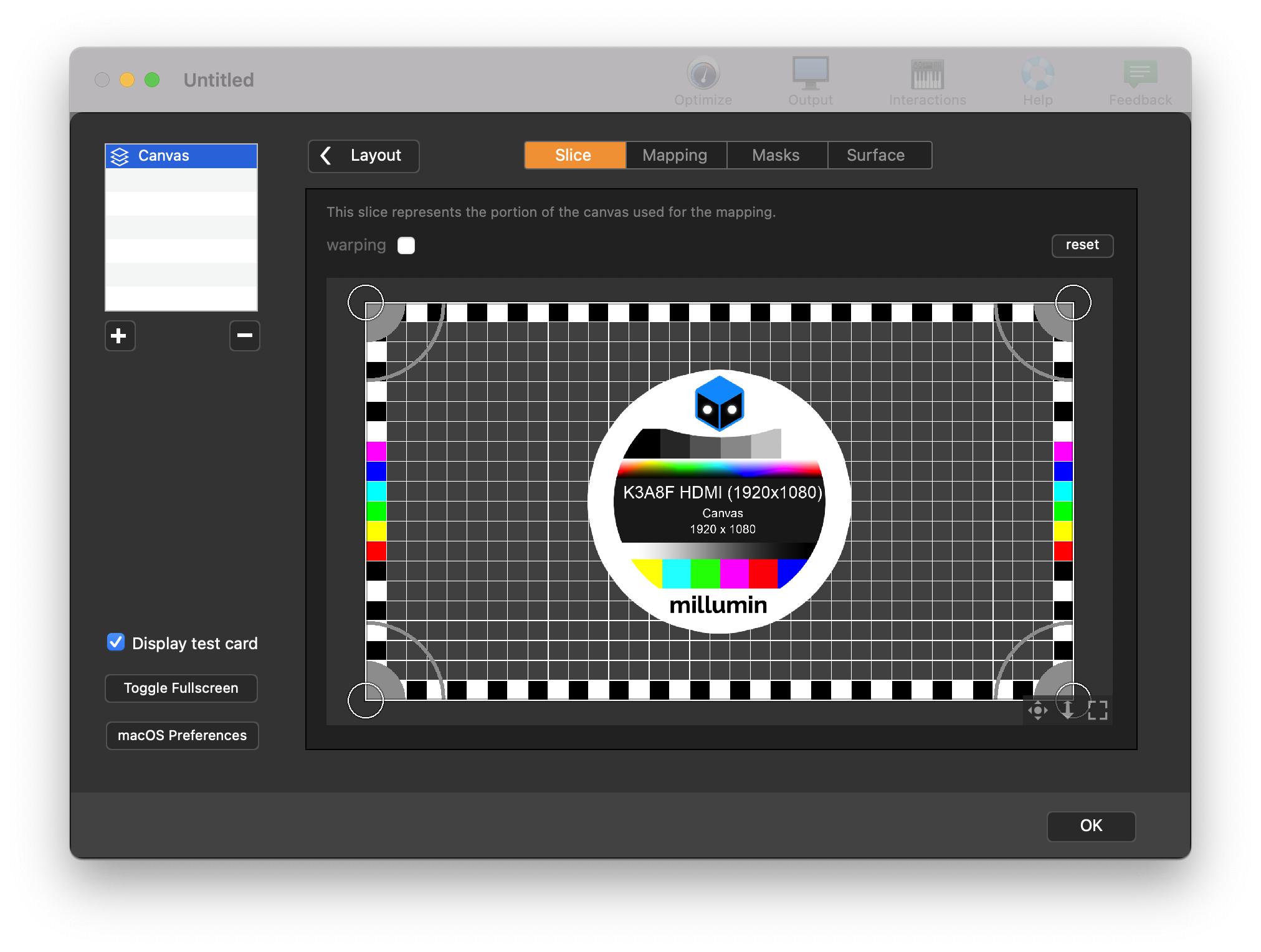Uncheck Display test card

(x=116, y=642)
